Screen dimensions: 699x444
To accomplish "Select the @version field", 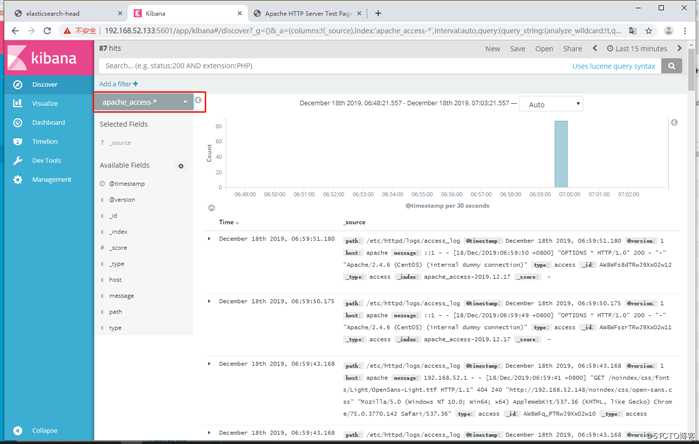I will 122,200.
